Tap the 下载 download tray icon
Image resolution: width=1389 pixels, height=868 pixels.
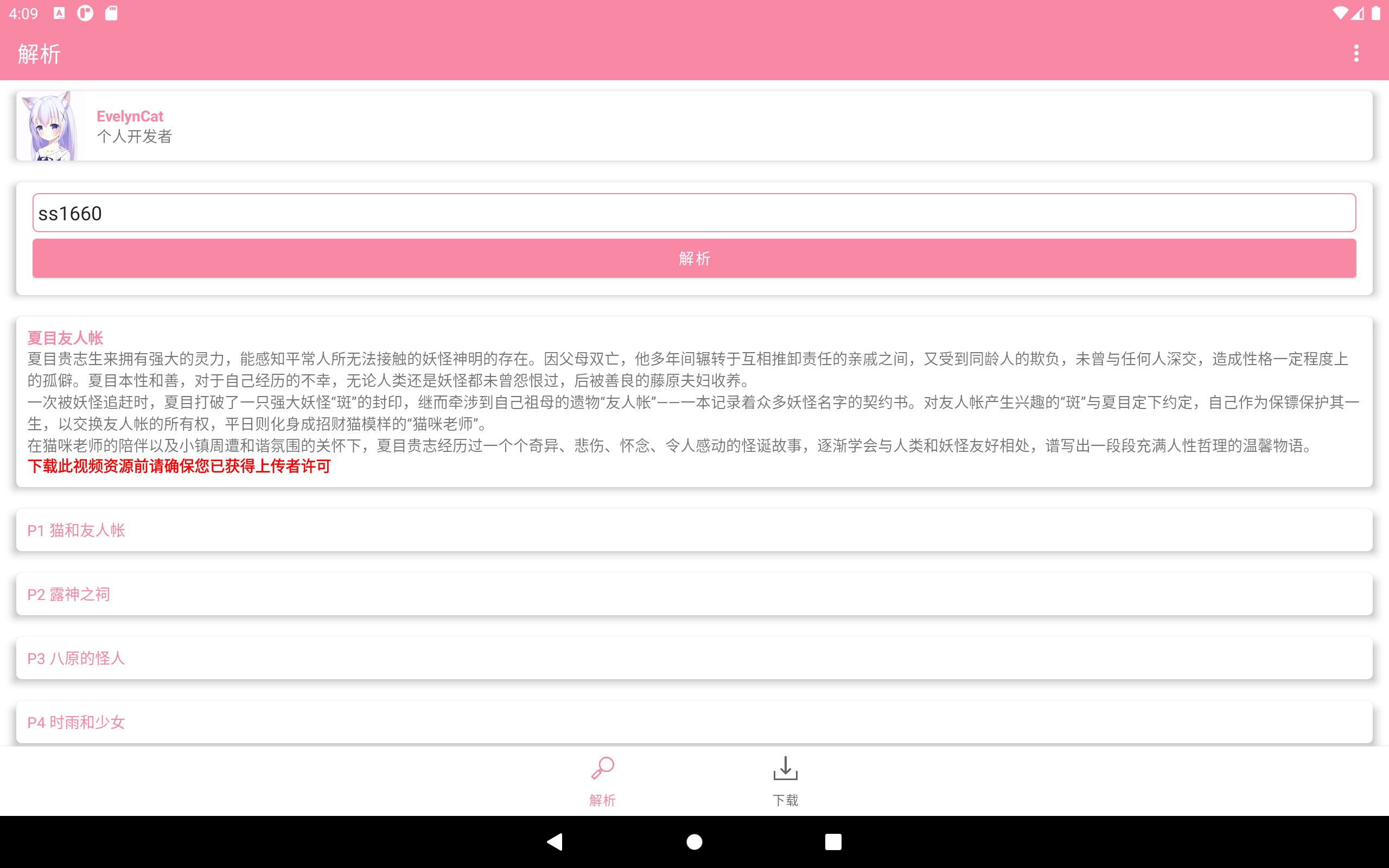785,768
